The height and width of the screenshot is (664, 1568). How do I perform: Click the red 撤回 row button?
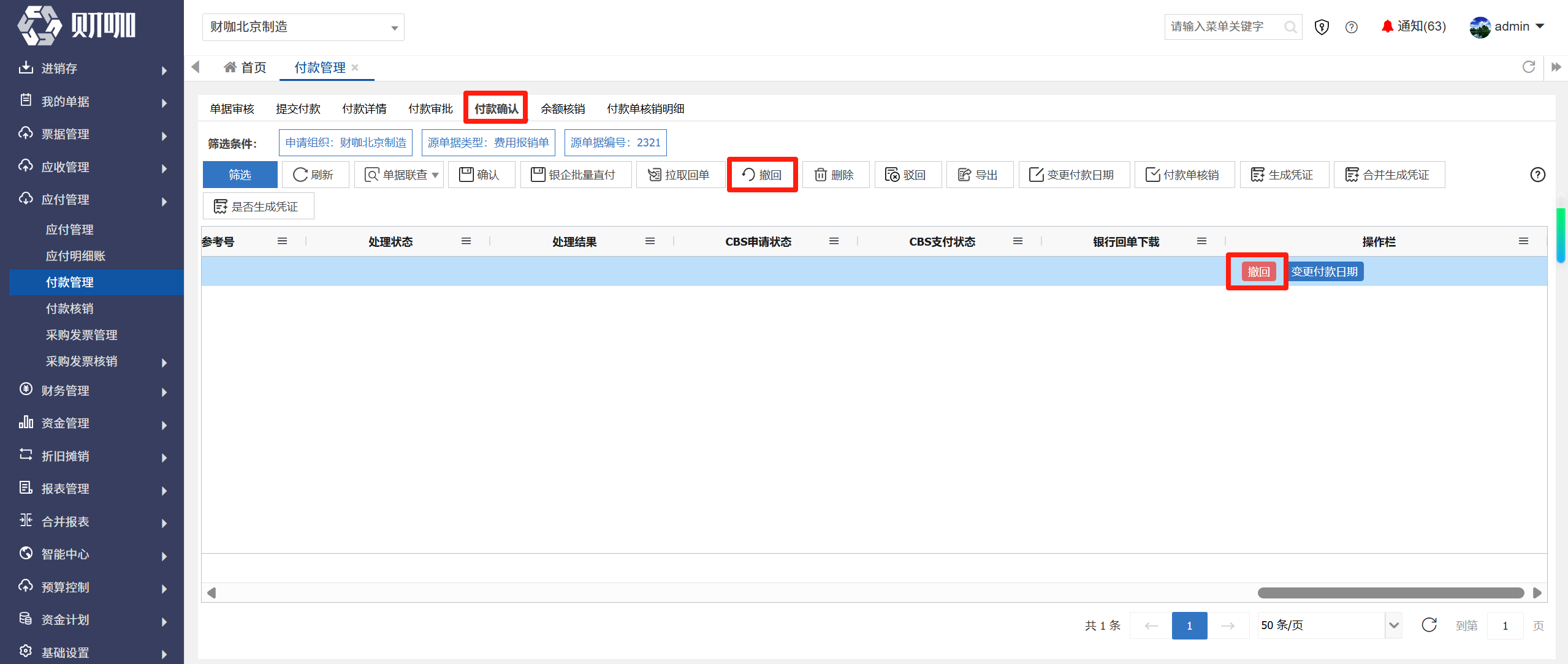(1258, 271)
